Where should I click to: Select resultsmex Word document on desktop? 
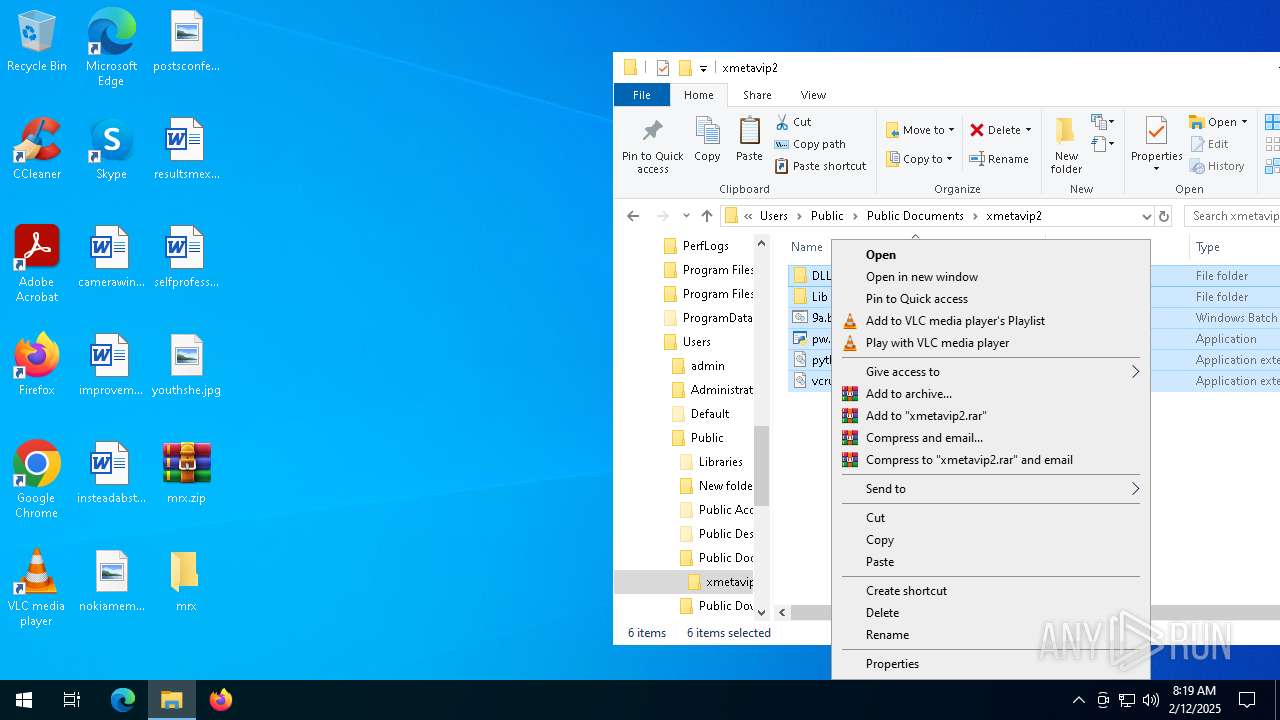tap(186, 150)
